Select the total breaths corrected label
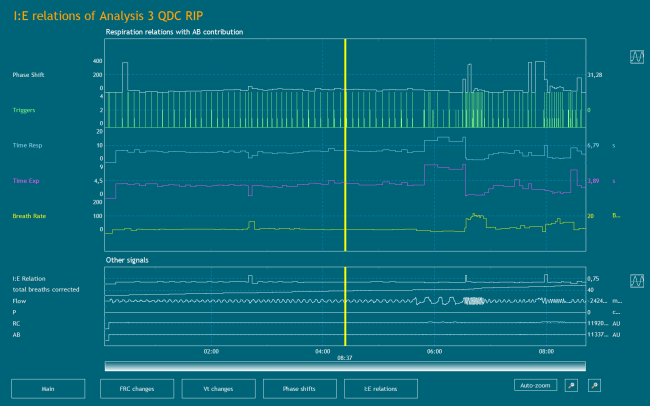Viewport: 650px width, 406px height. tap(42, 289)
